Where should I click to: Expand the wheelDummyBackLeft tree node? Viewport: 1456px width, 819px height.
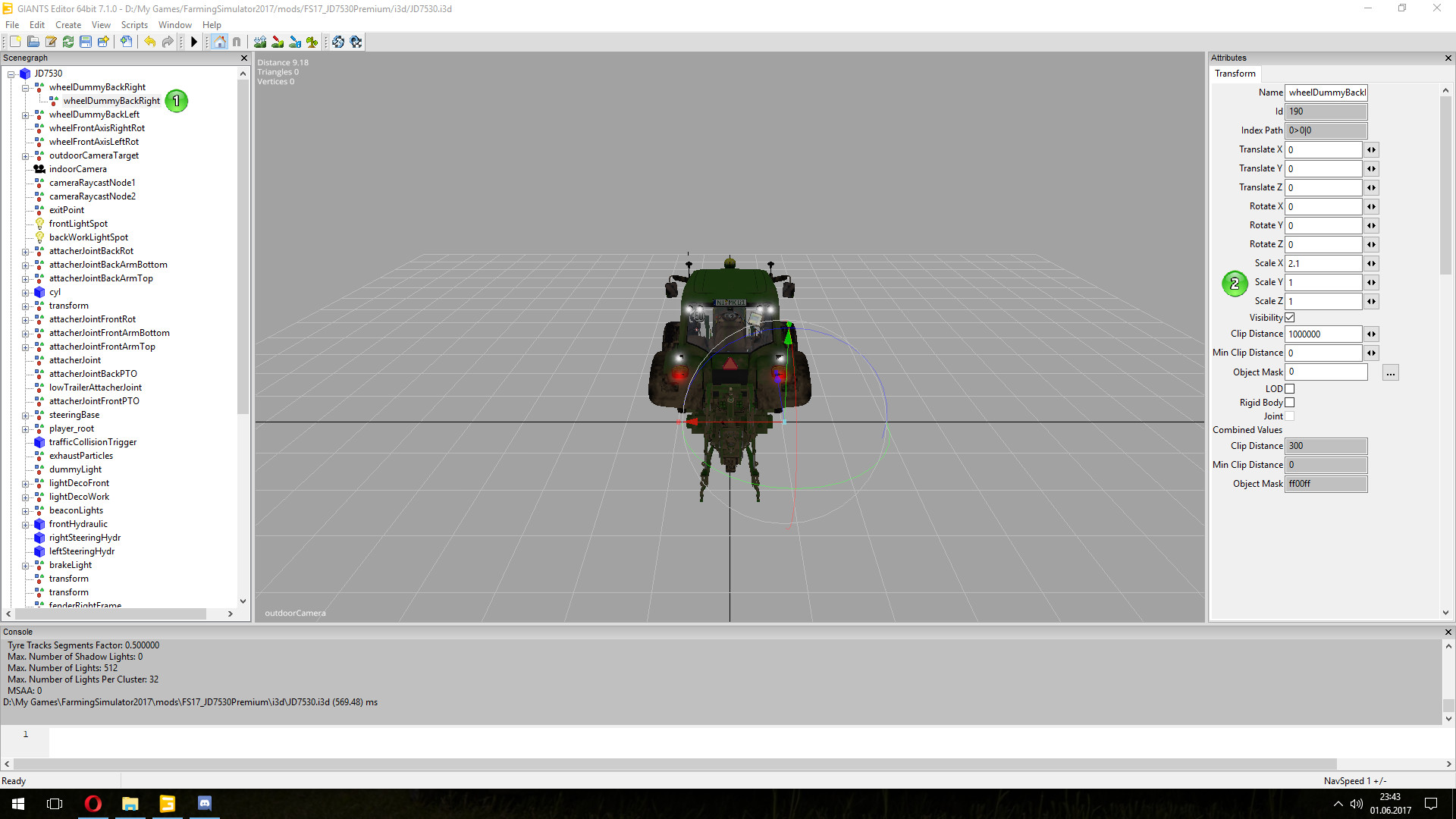[x=25, y=115]
